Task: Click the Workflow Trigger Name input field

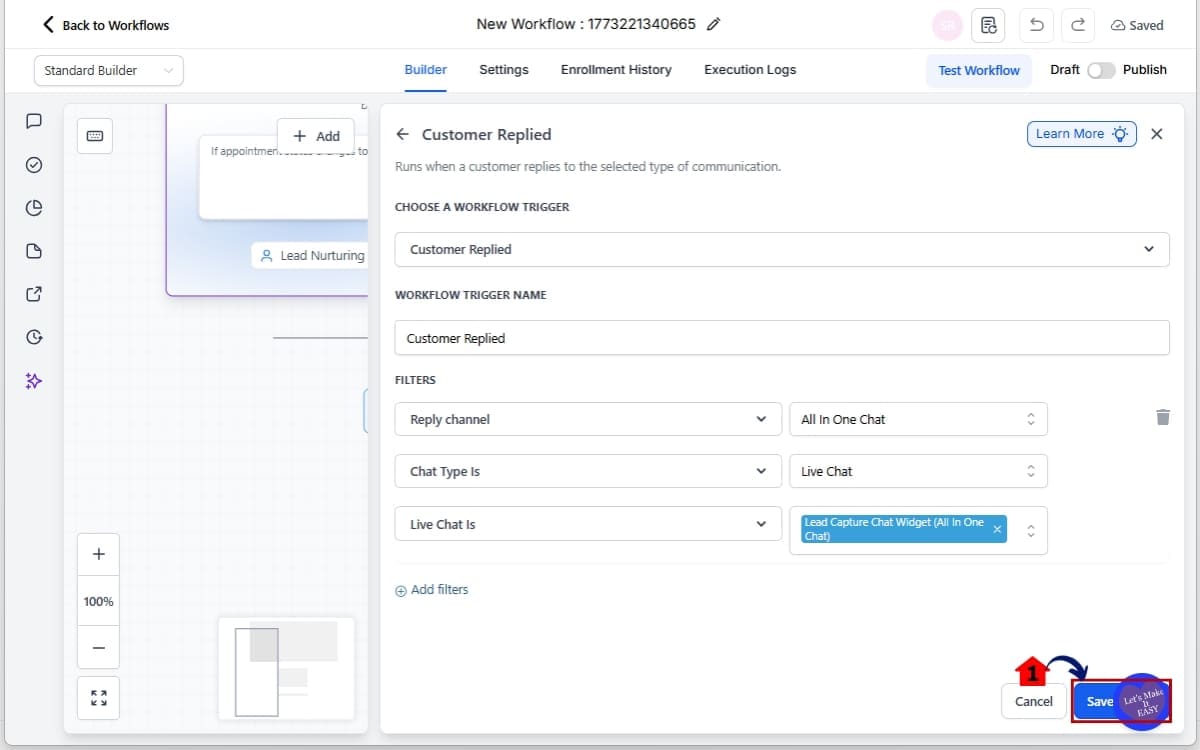Action: pos(781,338)
